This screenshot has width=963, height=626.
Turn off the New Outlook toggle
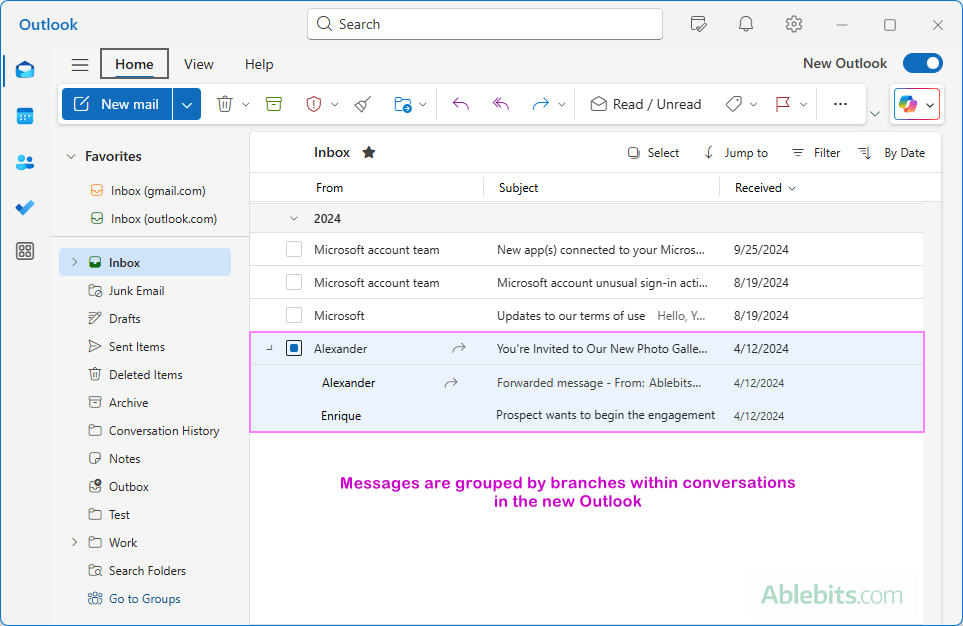click(922, 63)
